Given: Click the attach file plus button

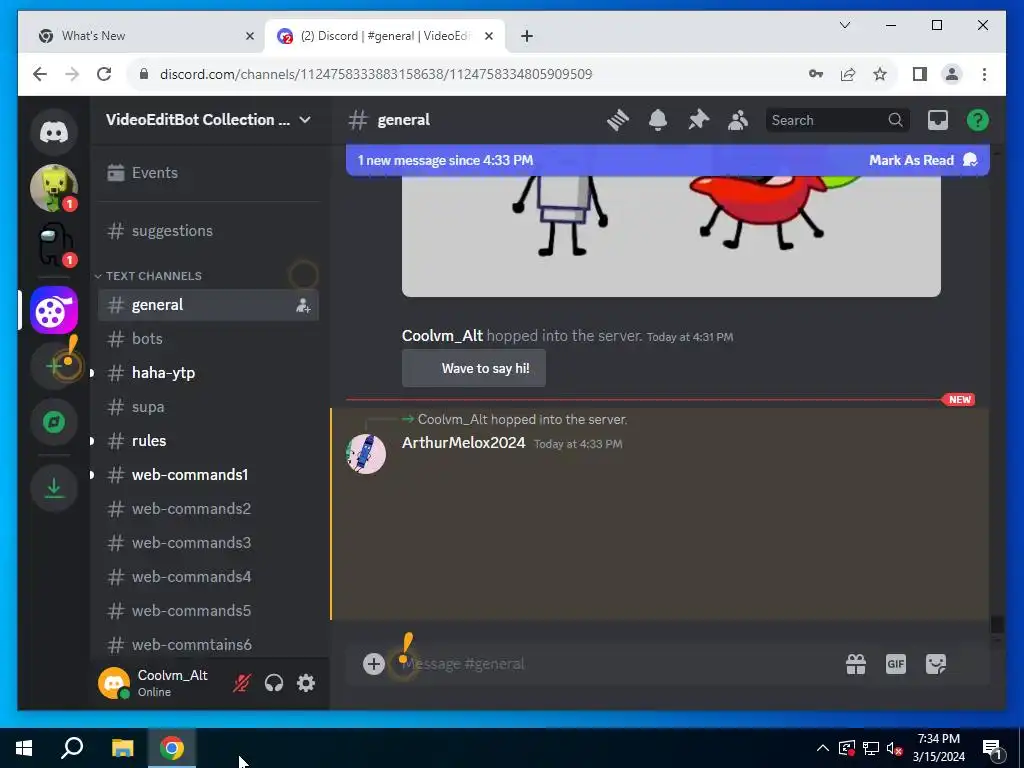Looking at the screenshot, I should 374,664.
